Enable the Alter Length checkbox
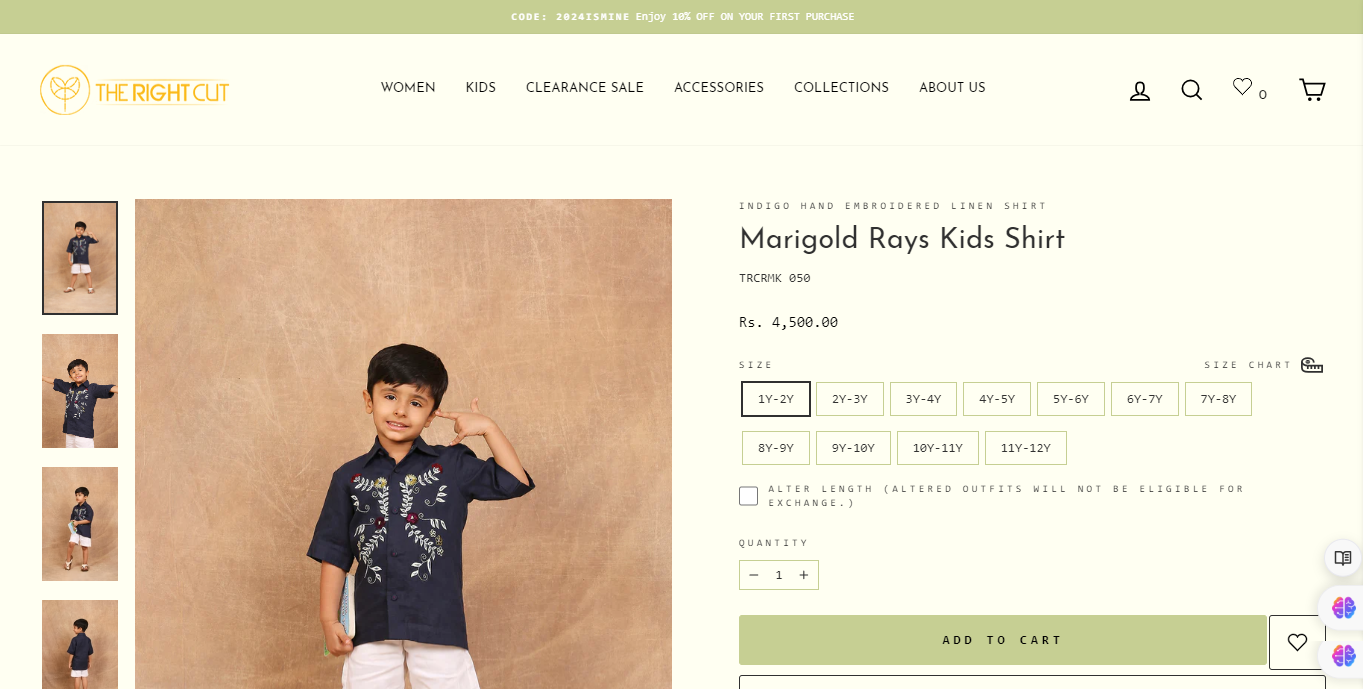 tap(748, 496)
